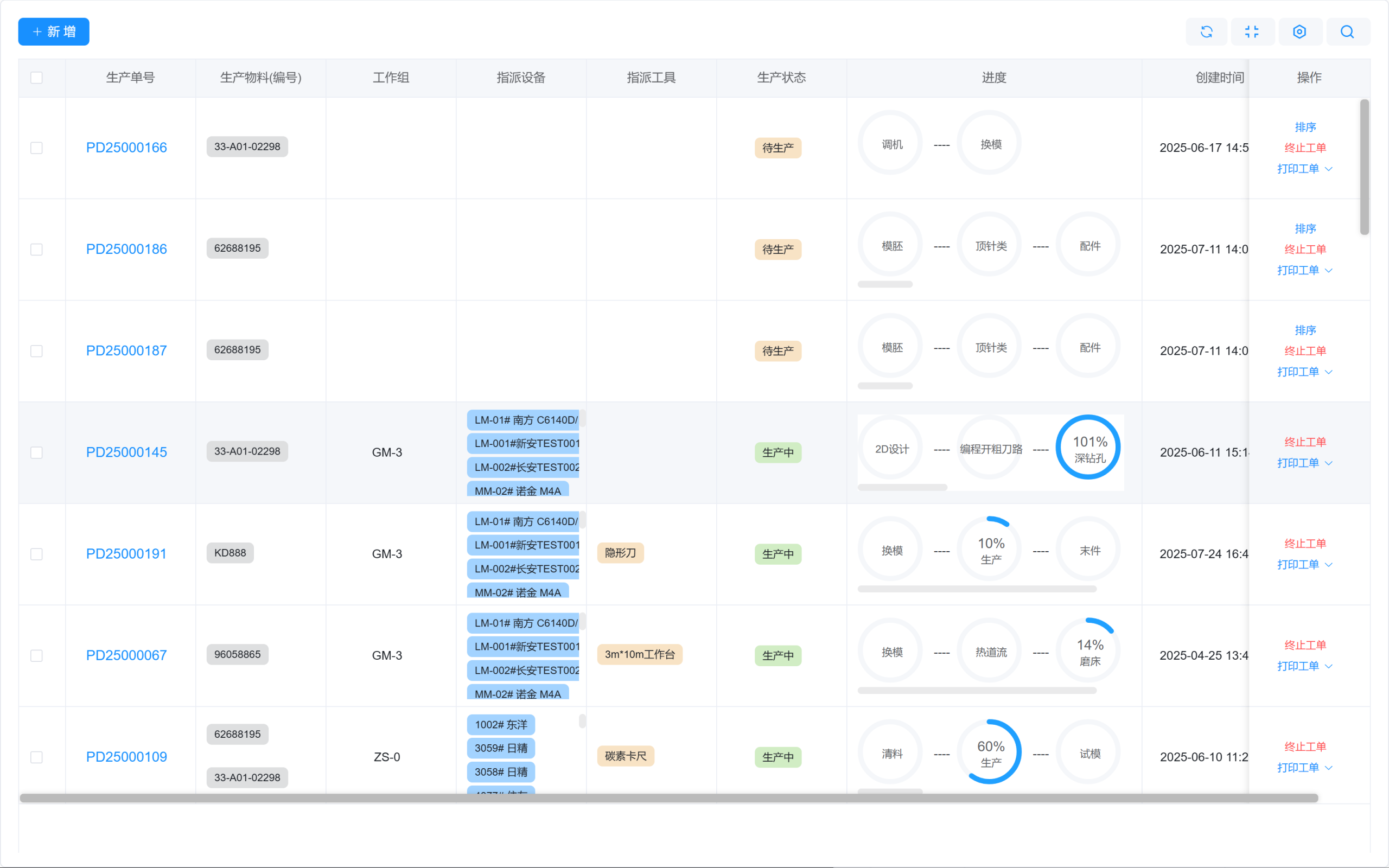The width and height of the screenshot is (1389, 868).
Task: Click the 新增 add button
Action: [x=54, y=31]
